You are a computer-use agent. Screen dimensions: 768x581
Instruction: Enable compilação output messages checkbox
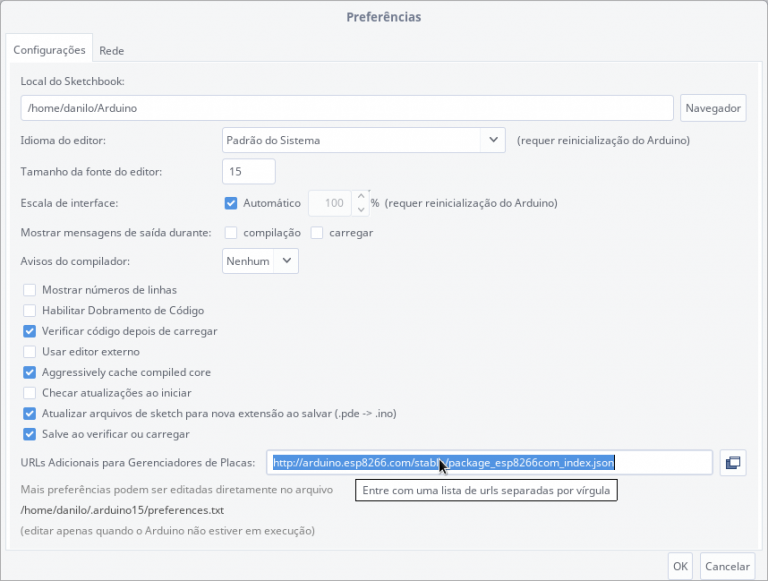(231, 233)
